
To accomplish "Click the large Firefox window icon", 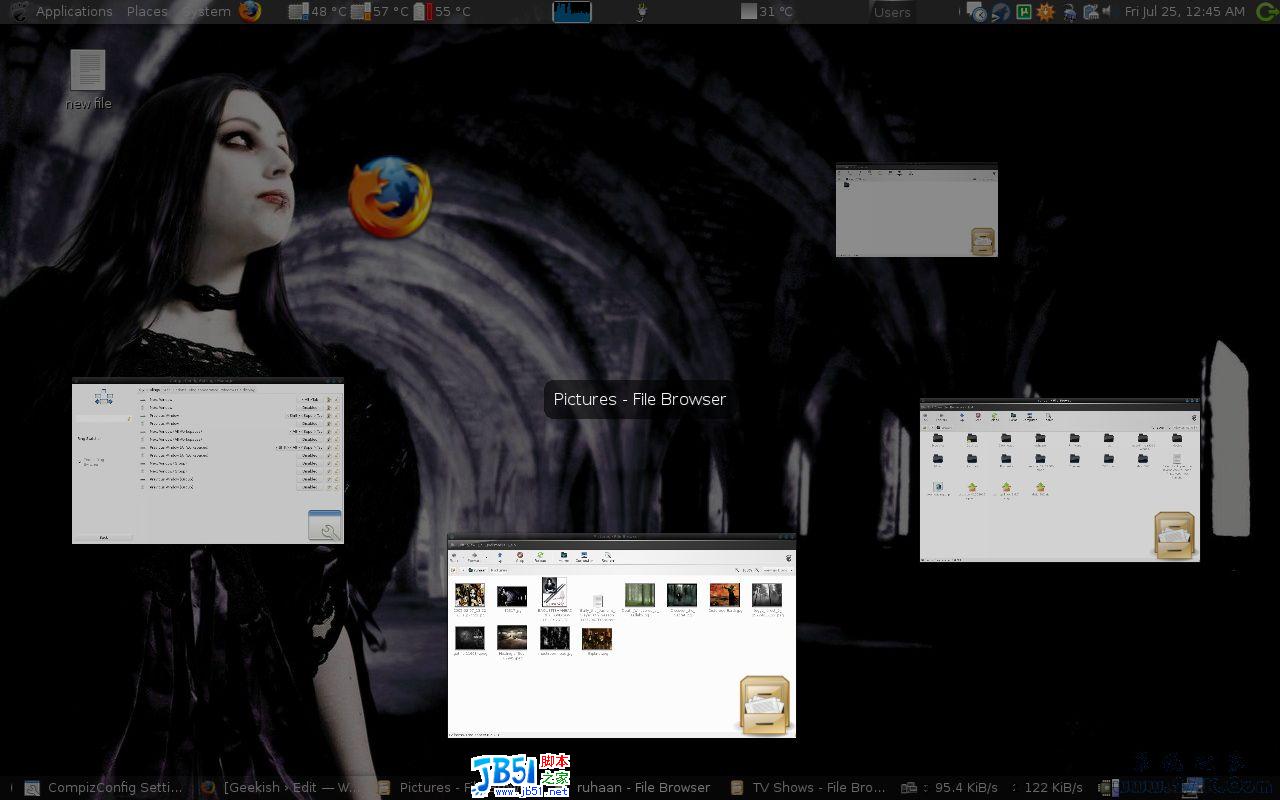I will point(390,197).
